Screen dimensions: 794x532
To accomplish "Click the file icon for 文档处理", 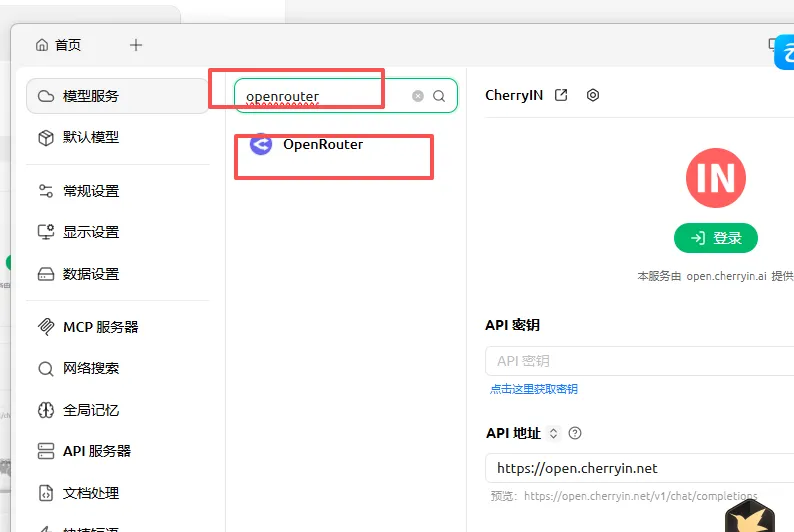I will [x=46, y=493].
